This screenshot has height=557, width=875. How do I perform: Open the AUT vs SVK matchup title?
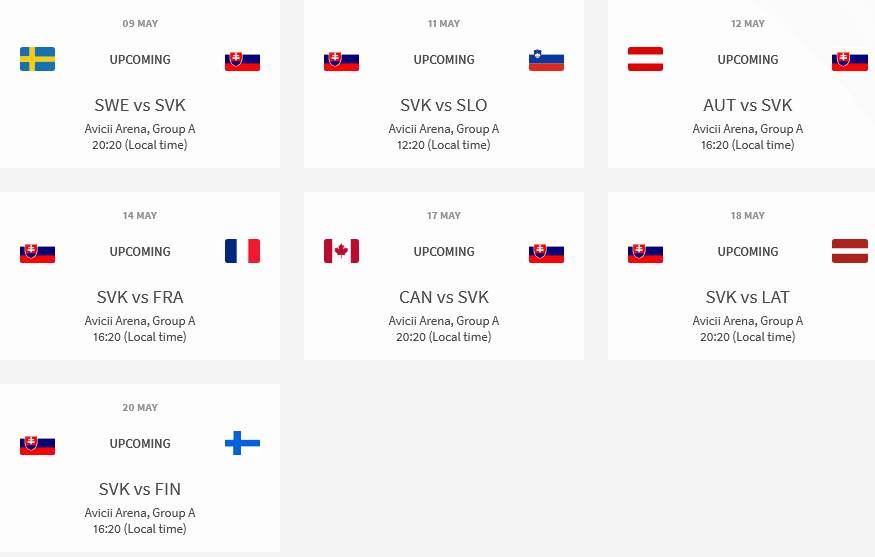(748, 105)
